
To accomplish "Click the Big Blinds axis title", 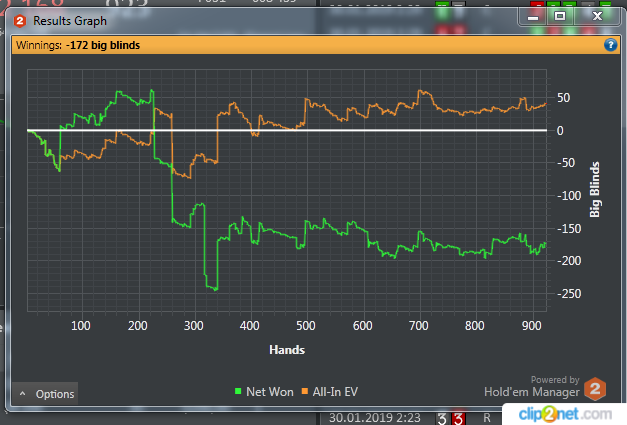I will tap(595, 190).
